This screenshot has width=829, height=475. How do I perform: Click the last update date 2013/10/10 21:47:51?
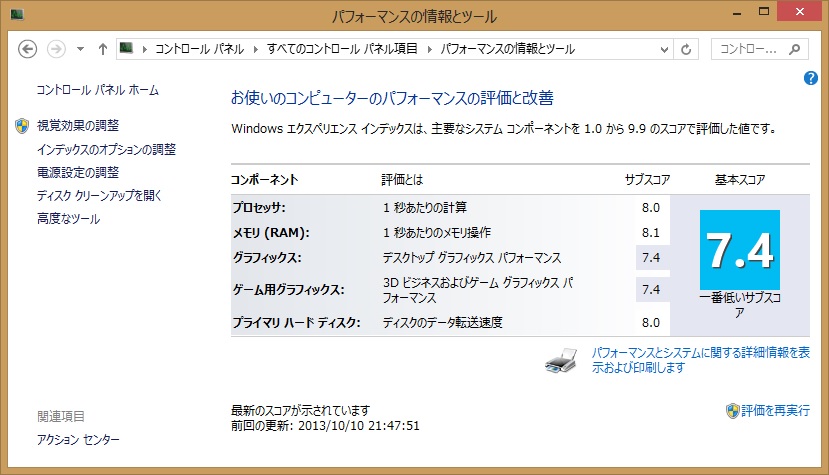(x=359, y=426)
